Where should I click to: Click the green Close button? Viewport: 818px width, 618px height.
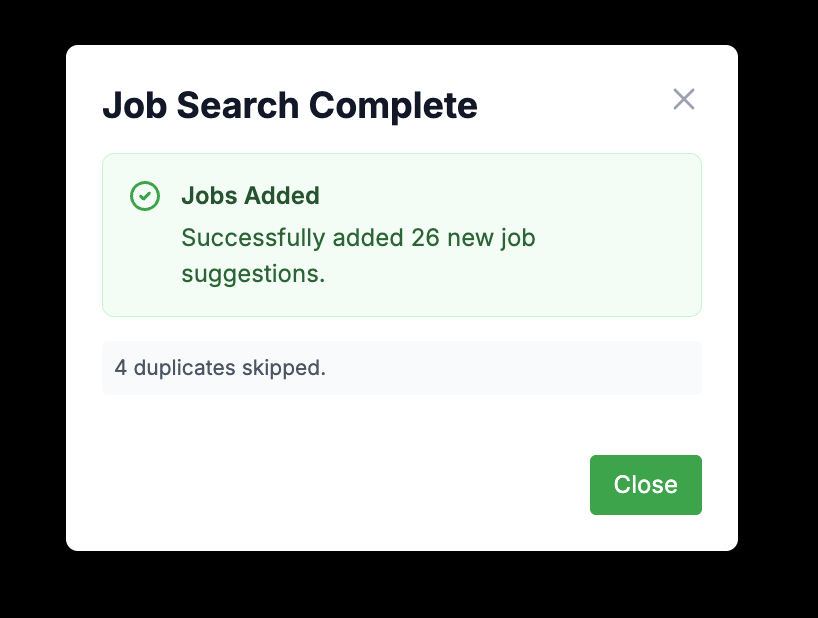pos(645,485)
